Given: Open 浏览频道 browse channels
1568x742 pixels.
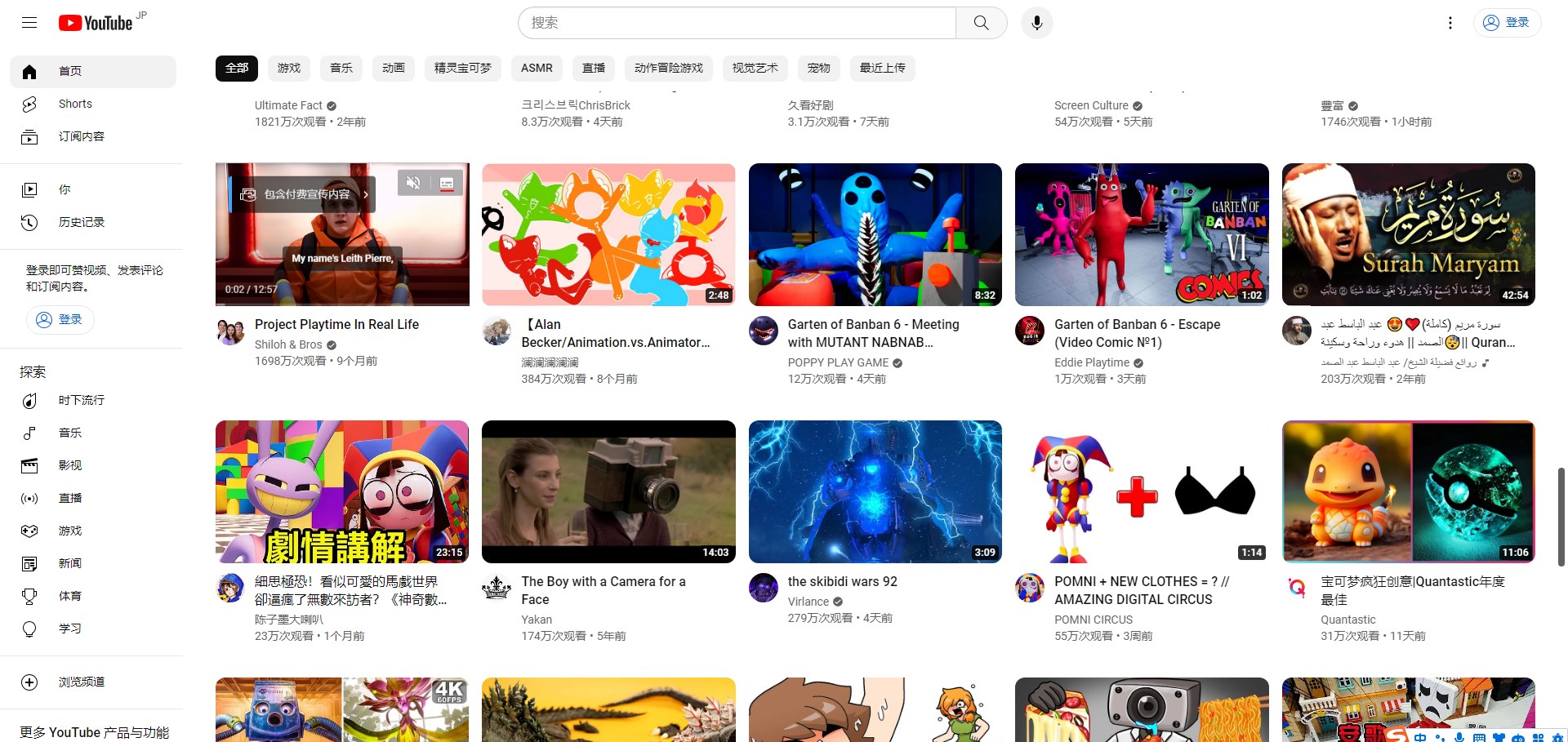Looking at the screenshot, I should pos(93,682).
